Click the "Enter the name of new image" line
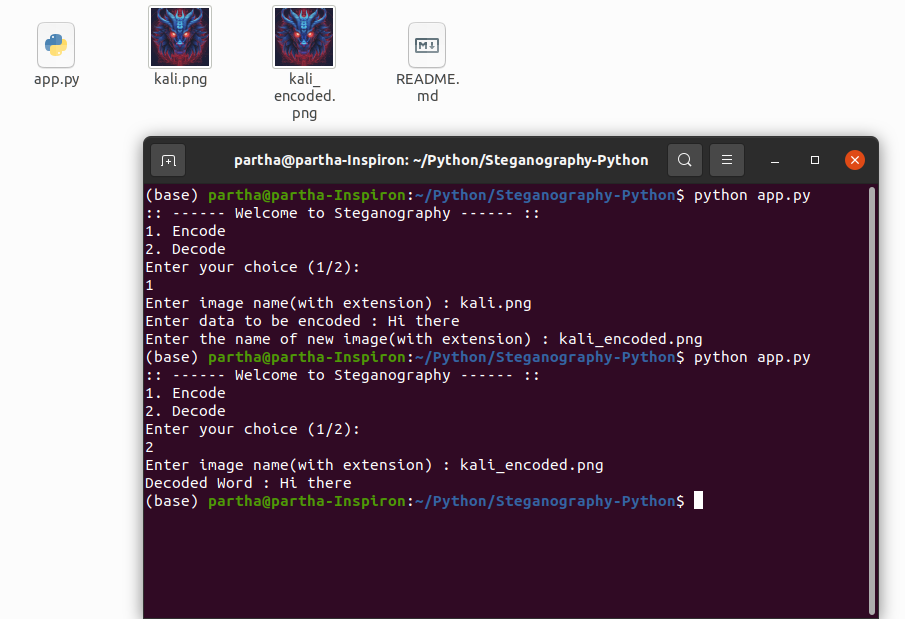The image size is (905, 619). [423, 339]
